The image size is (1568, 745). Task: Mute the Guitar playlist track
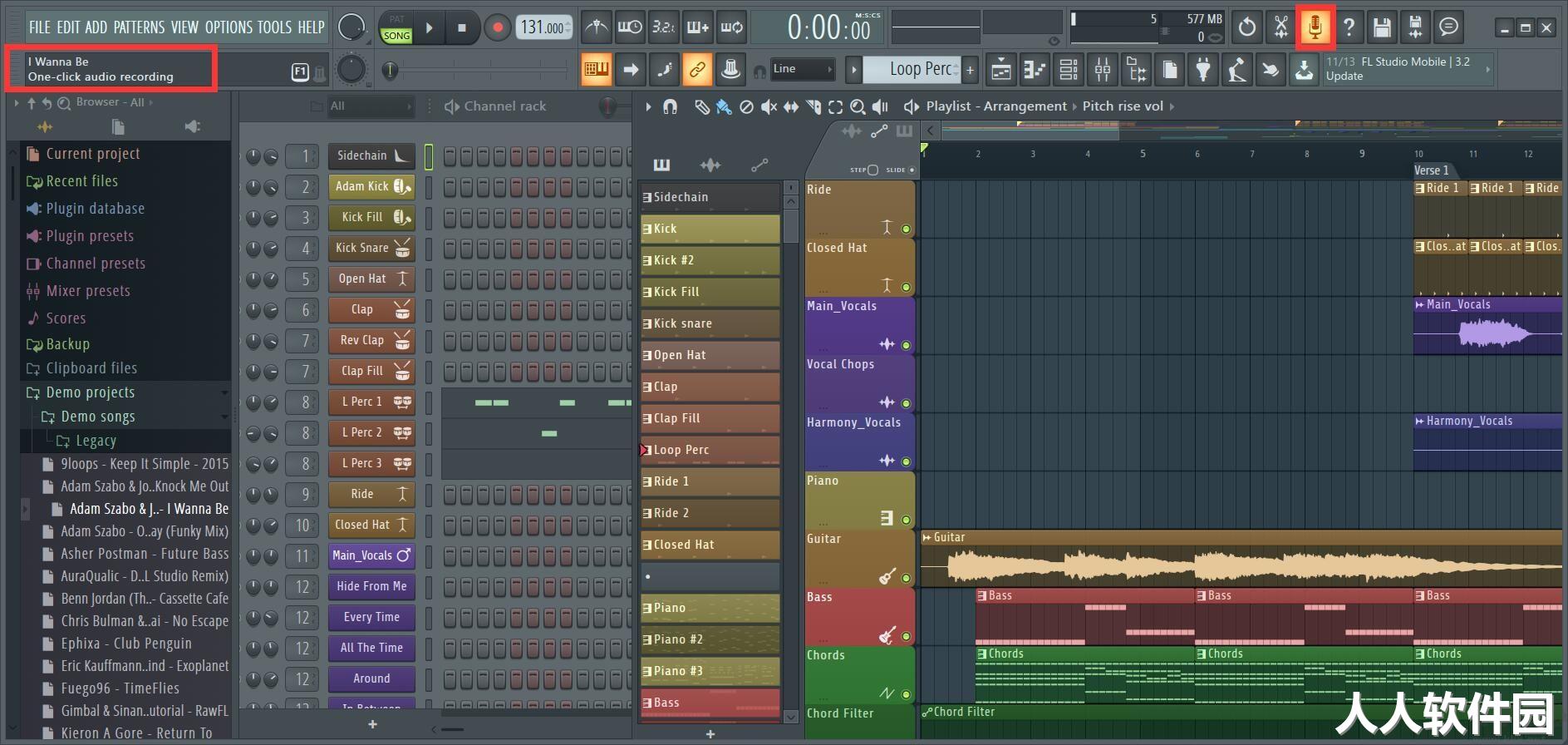tap(906, 578)
